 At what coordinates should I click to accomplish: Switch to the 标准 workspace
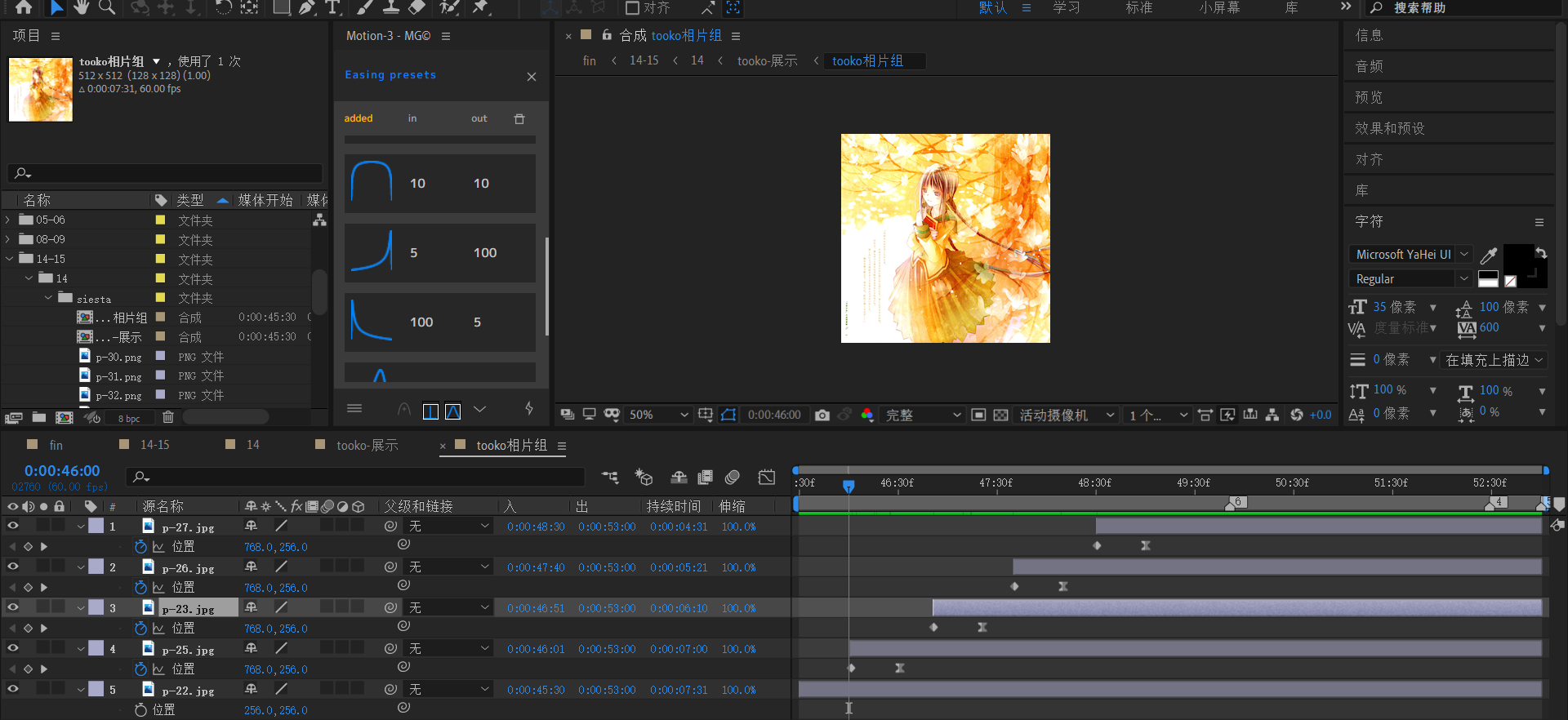pyautogui.click(x=1139, y=7)
